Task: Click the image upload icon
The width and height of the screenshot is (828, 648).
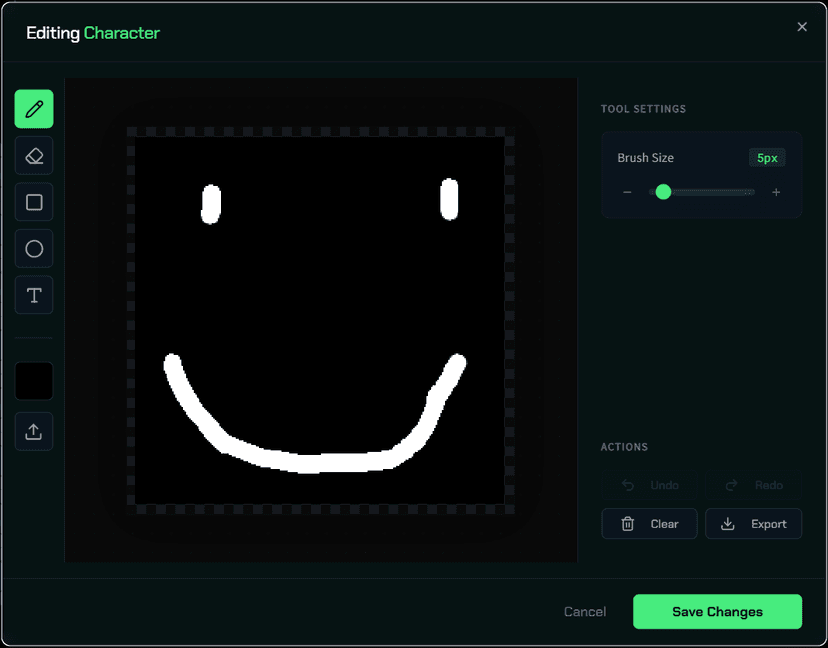Action: 33,431
